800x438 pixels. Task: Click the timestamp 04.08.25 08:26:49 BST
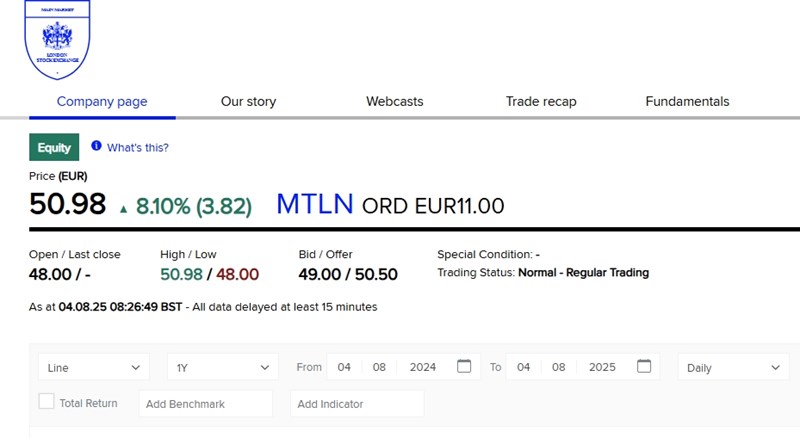point(120,307)
